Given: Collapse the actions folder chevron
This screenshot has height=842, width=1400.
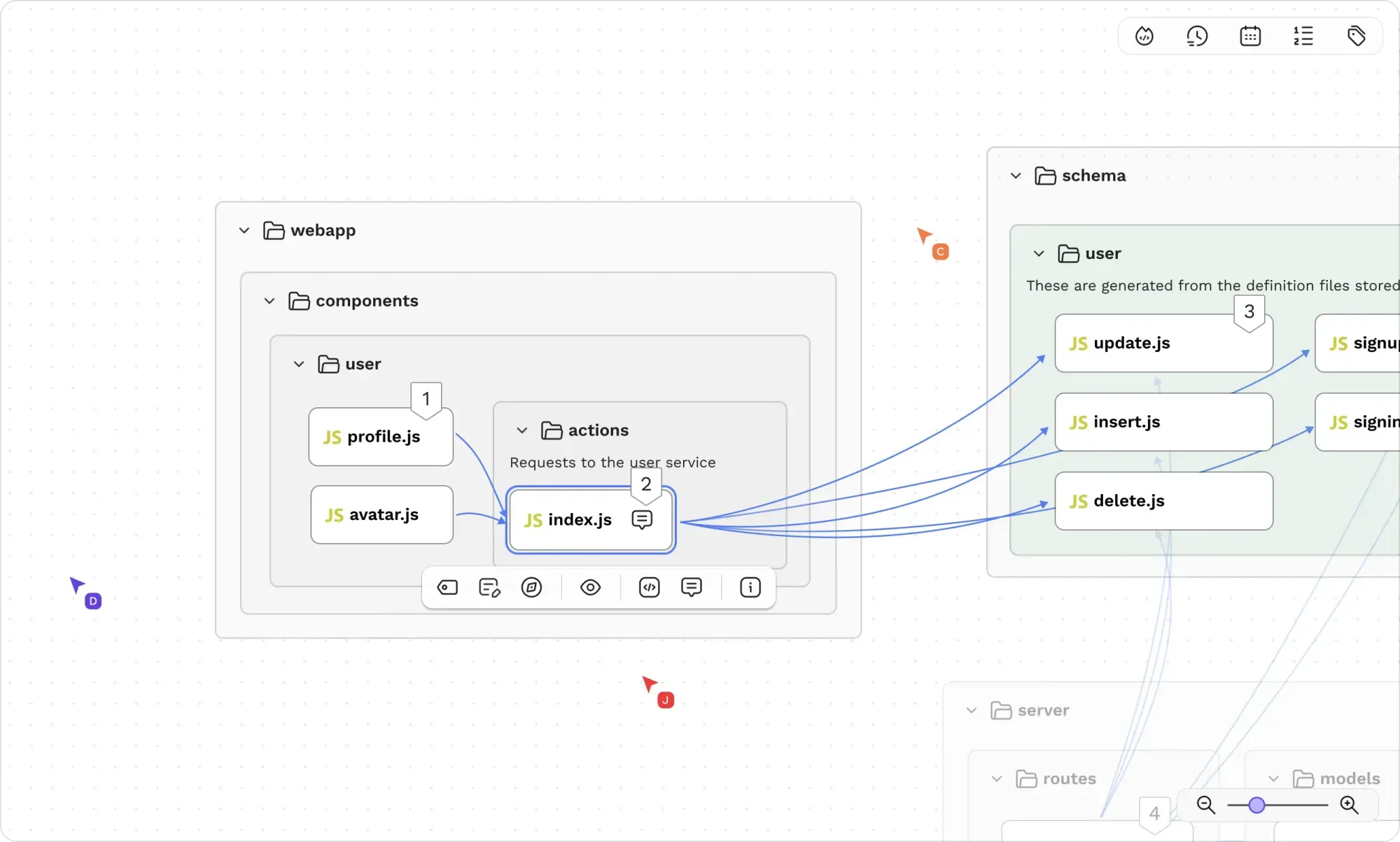Looking at the screenshot, I should [521, 430].
